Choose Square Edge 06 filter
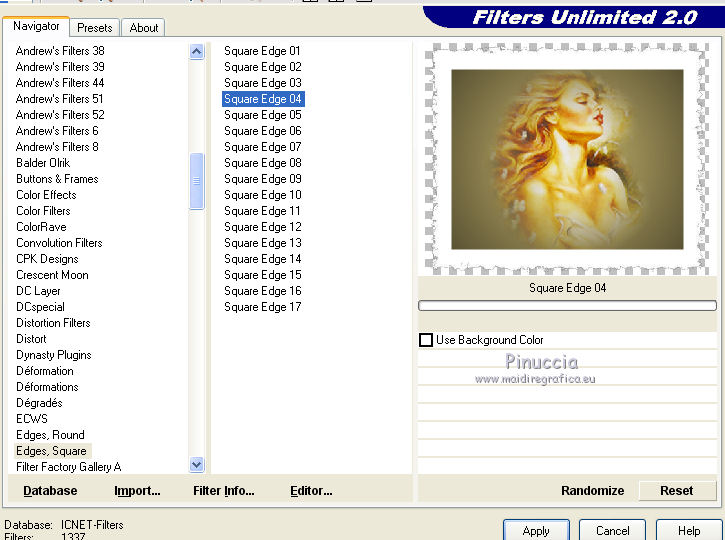Screen dimensions: 725x540 [263, 131]
